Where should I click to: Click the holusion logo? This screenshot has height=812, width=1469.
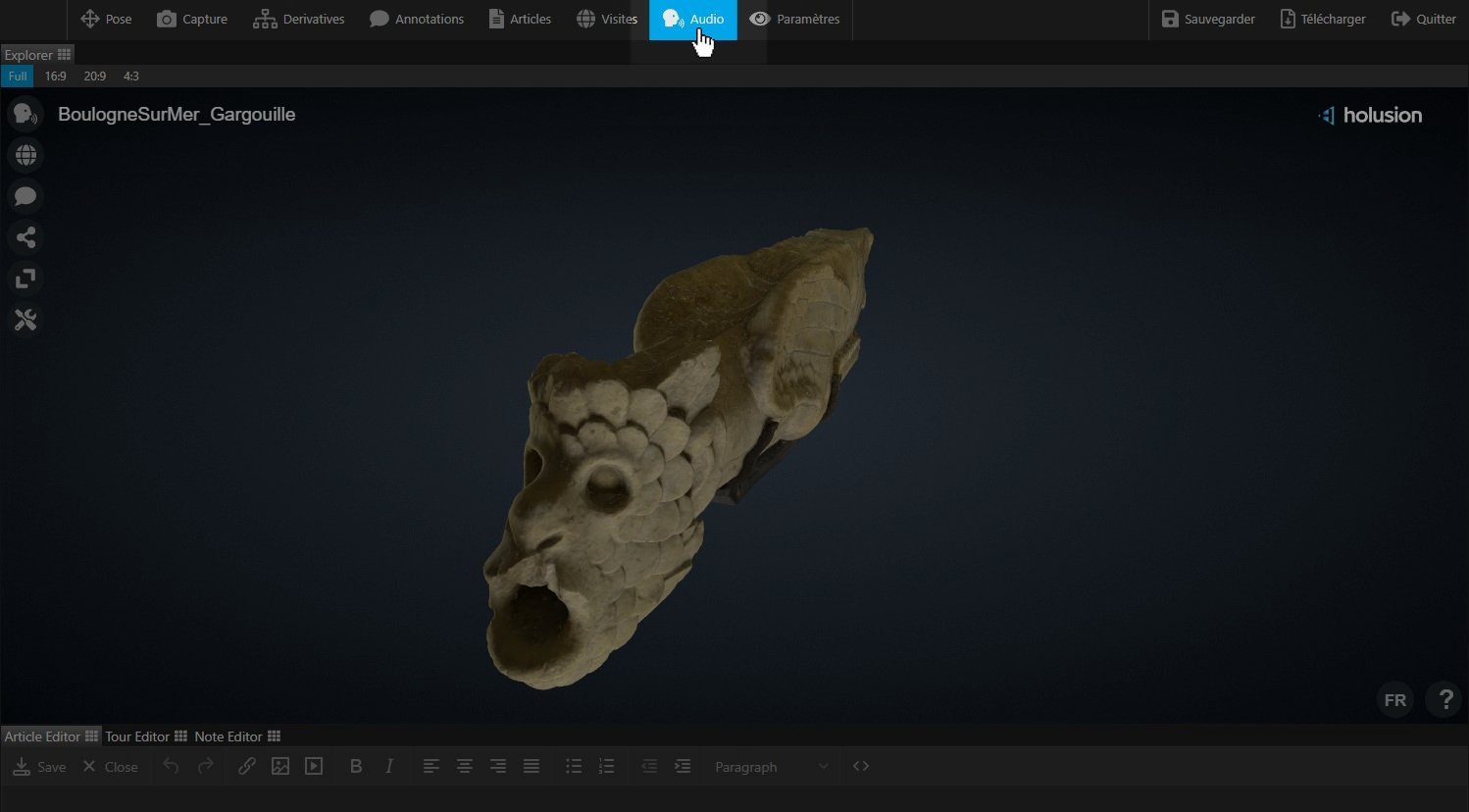pos(1370,115)
